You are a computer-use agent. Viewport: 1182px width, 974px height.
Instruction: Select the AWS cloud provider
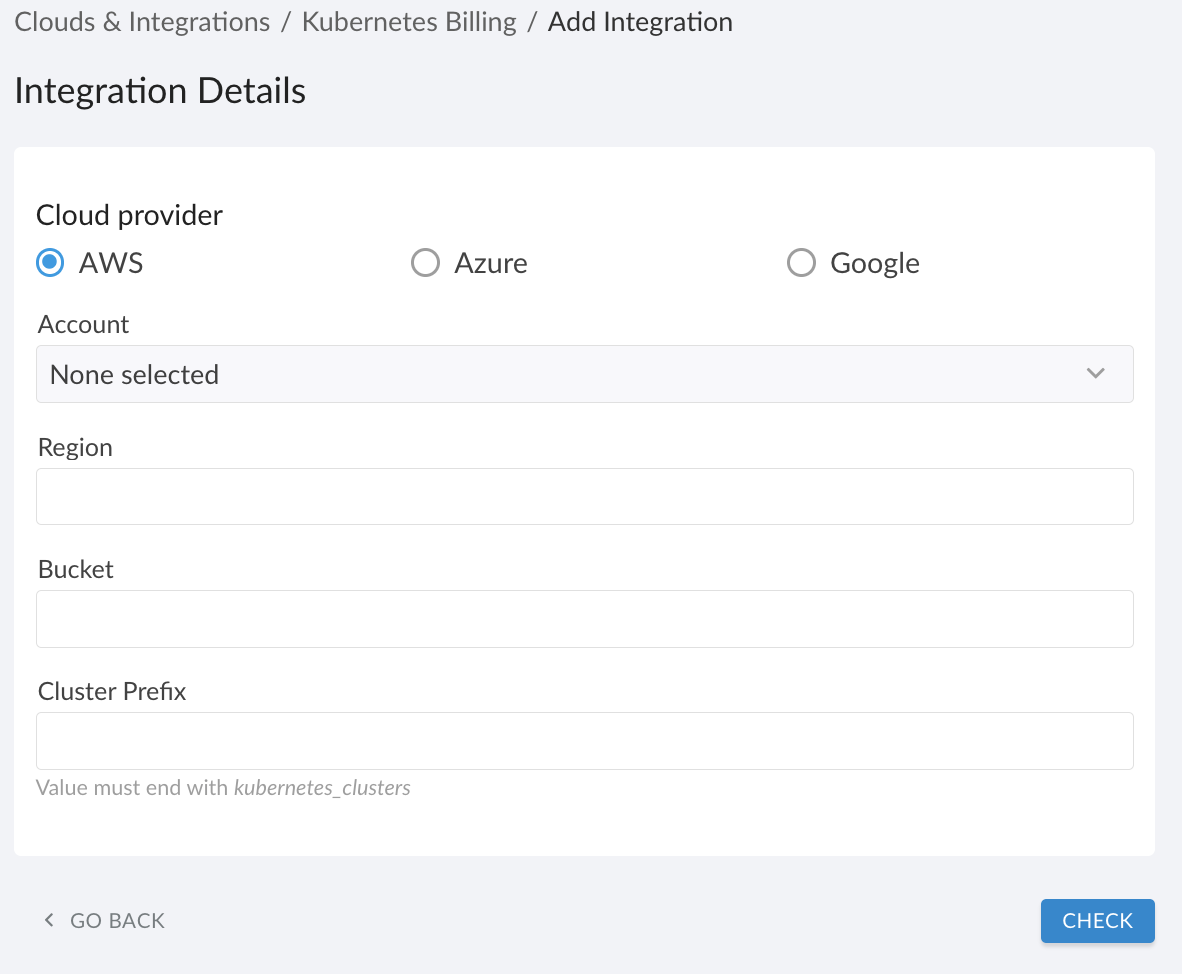click(x=49, y=262)
